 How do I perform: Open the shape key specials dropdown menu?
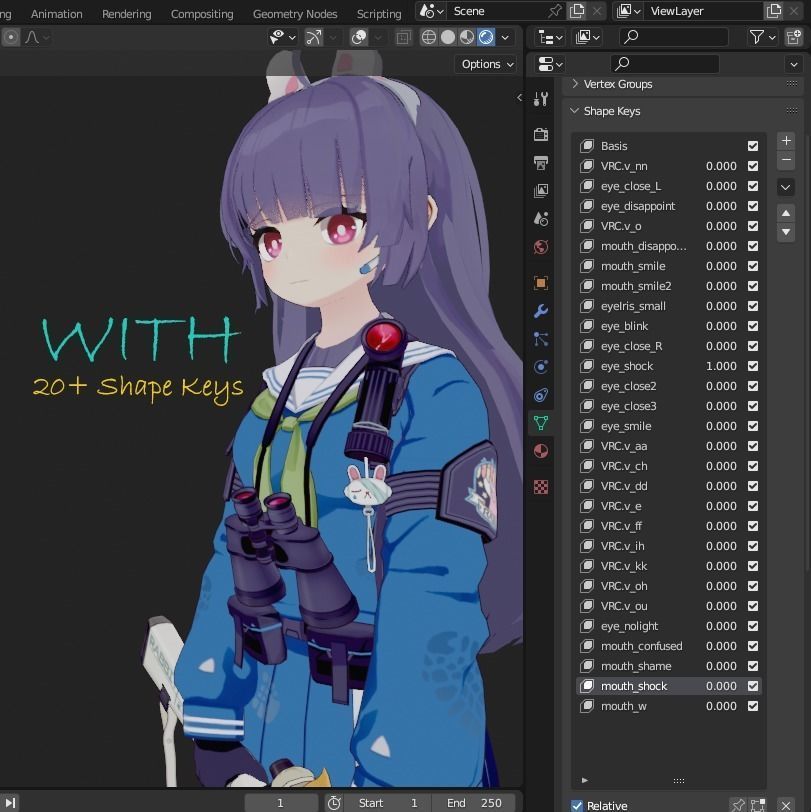786,186
